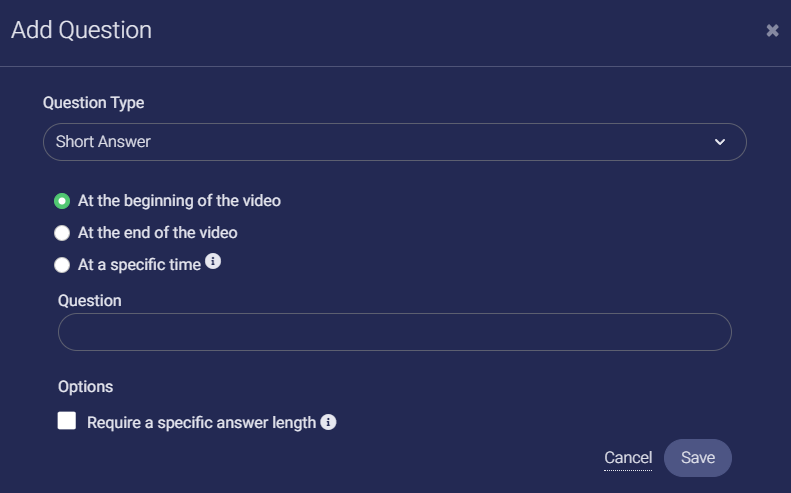Click info icon beside "At a specific time"
This screenshot has width=791, height=493.
coord(212,263)
